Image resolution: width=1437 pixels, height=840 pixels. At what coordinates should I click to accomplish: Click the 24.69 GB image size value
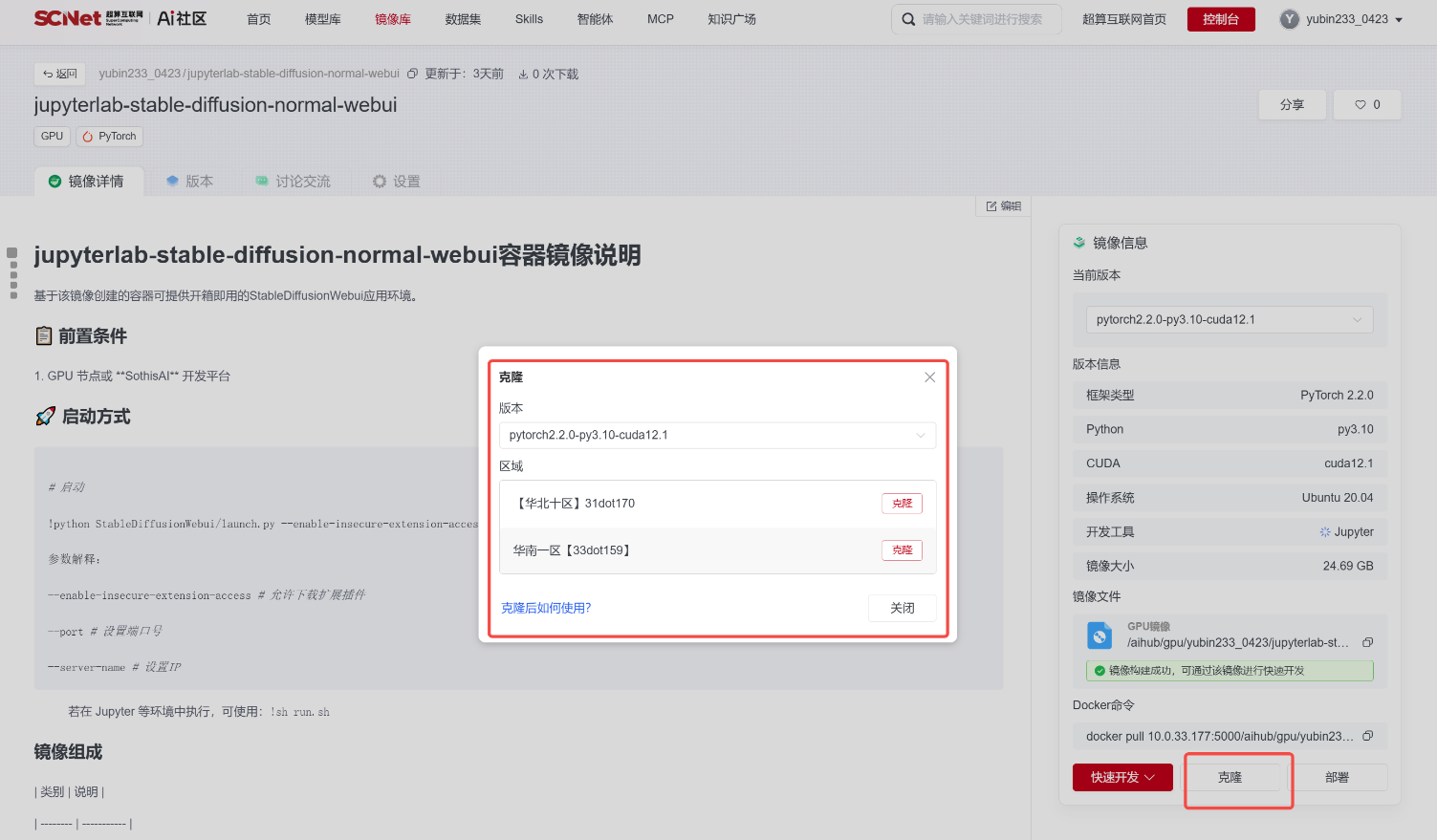pos(1348,566)
